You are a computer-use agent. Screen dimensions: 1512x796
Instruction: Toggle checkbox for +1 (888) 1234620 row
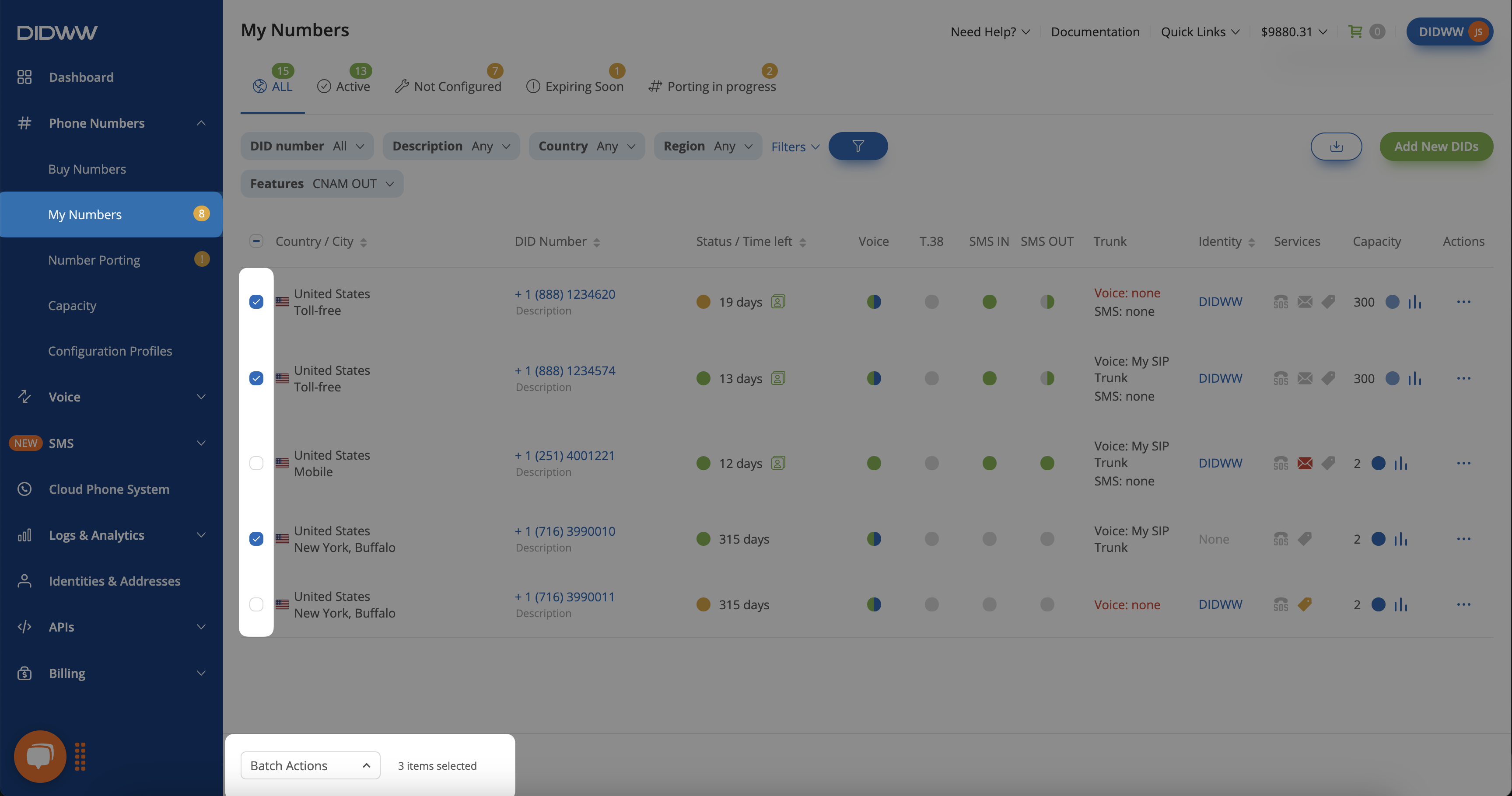pos(256,301)
